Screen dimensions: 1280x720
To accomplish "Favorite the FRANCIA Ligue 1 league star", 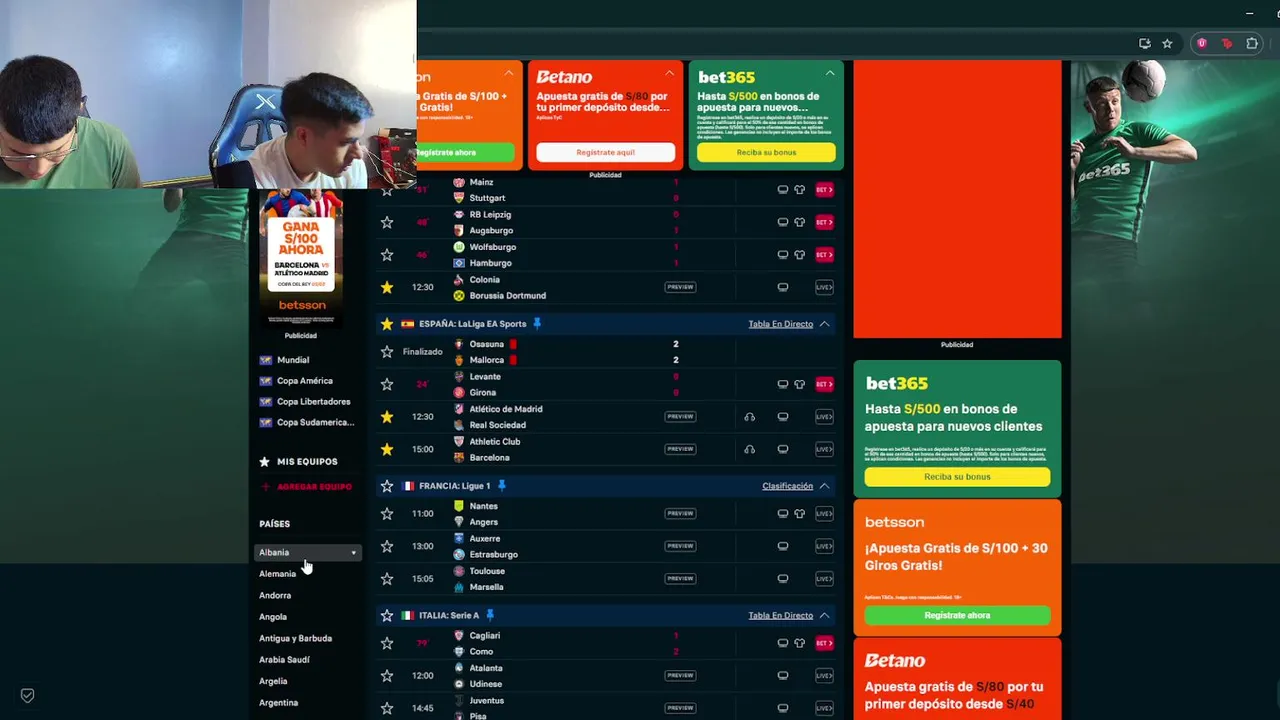I will (387, 486).
